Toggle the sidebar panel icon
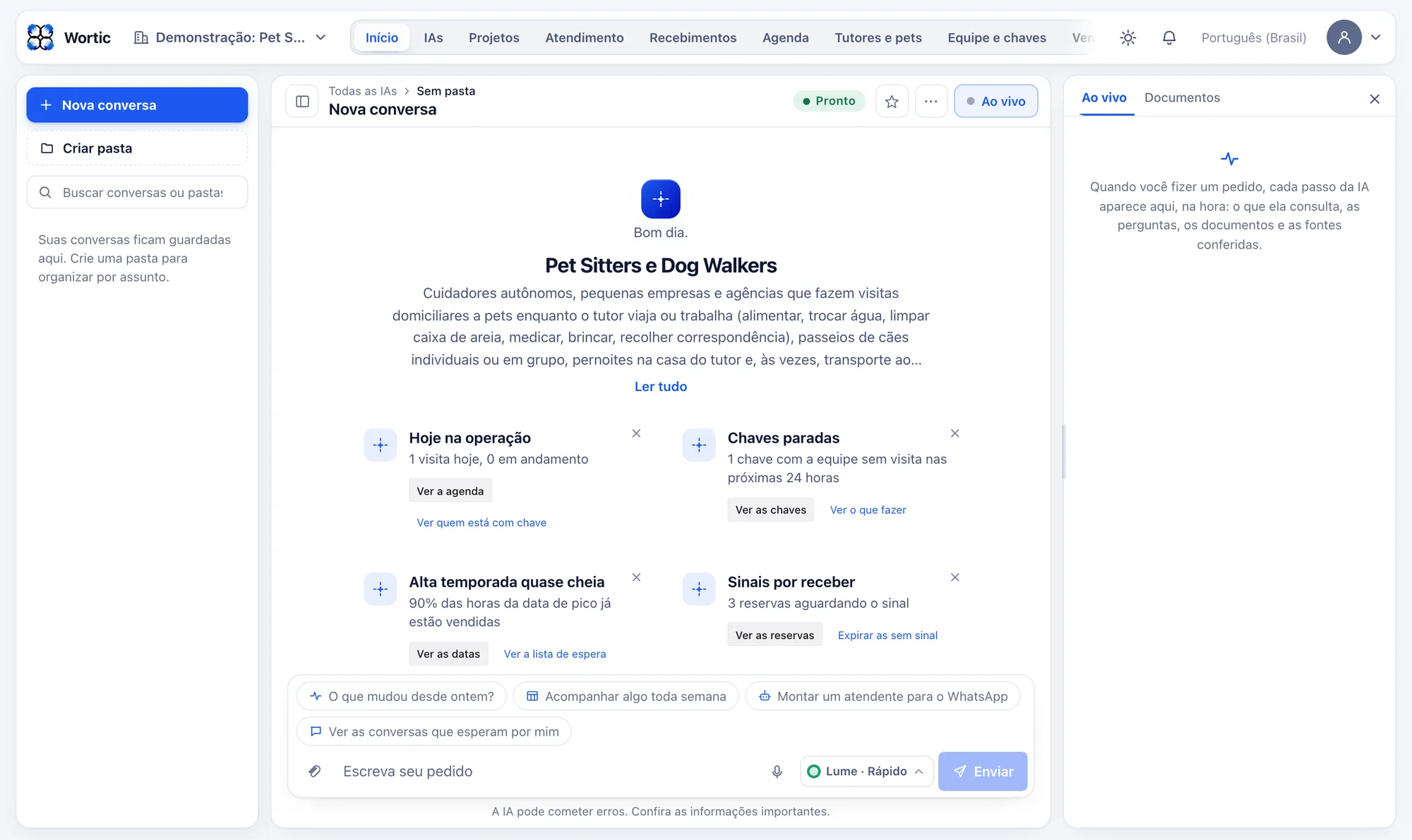The width and height of the screenshot is (1412, 840). [x=303, y=101]
